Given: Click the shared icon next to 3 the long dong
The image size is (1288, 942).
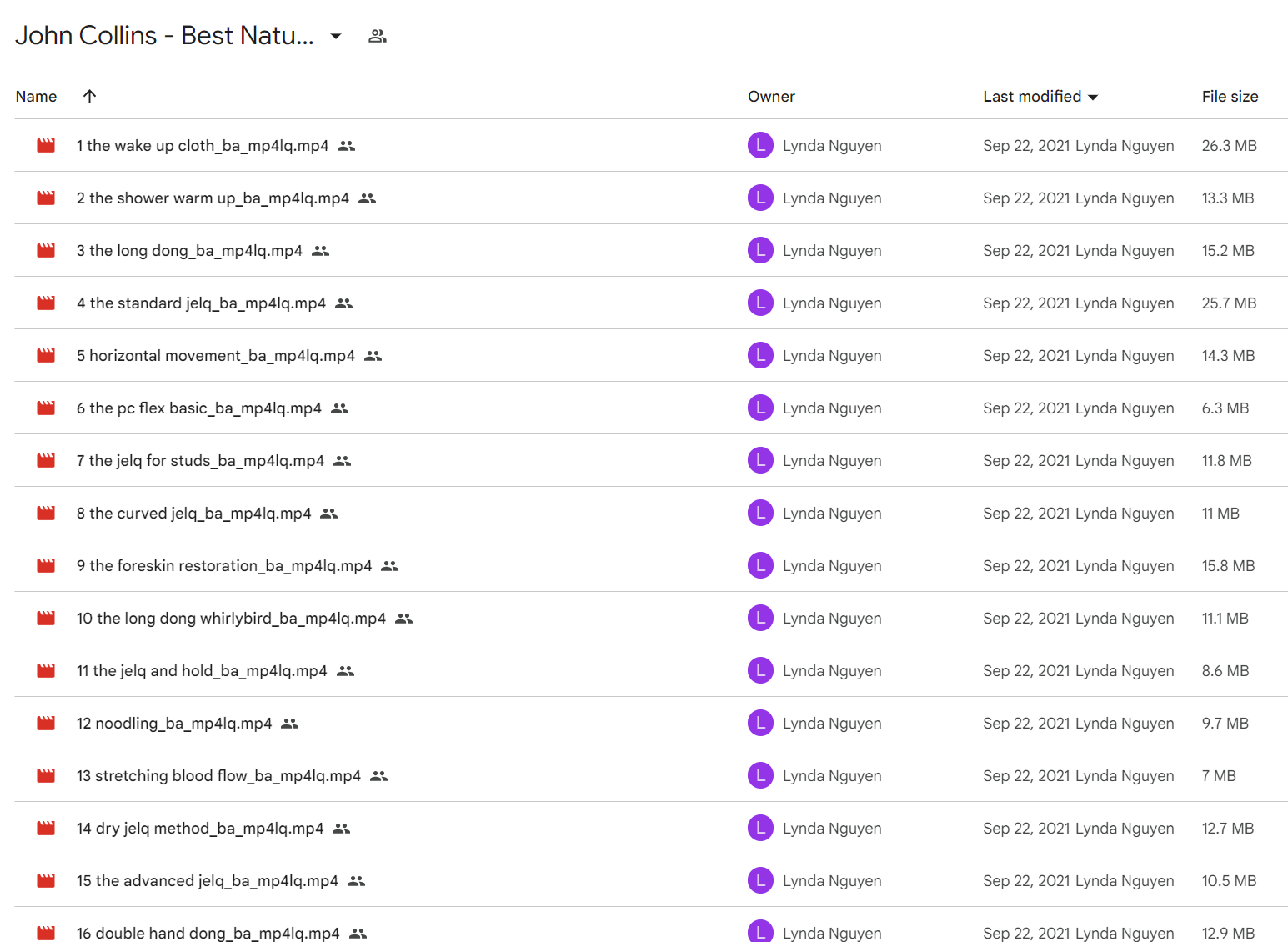Looking at the screenshot, I should pos(320,251).
